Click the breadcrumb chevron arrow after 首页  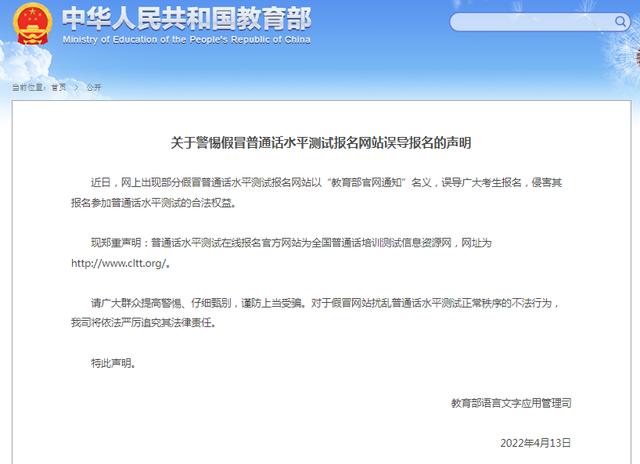tap(76, 87)
